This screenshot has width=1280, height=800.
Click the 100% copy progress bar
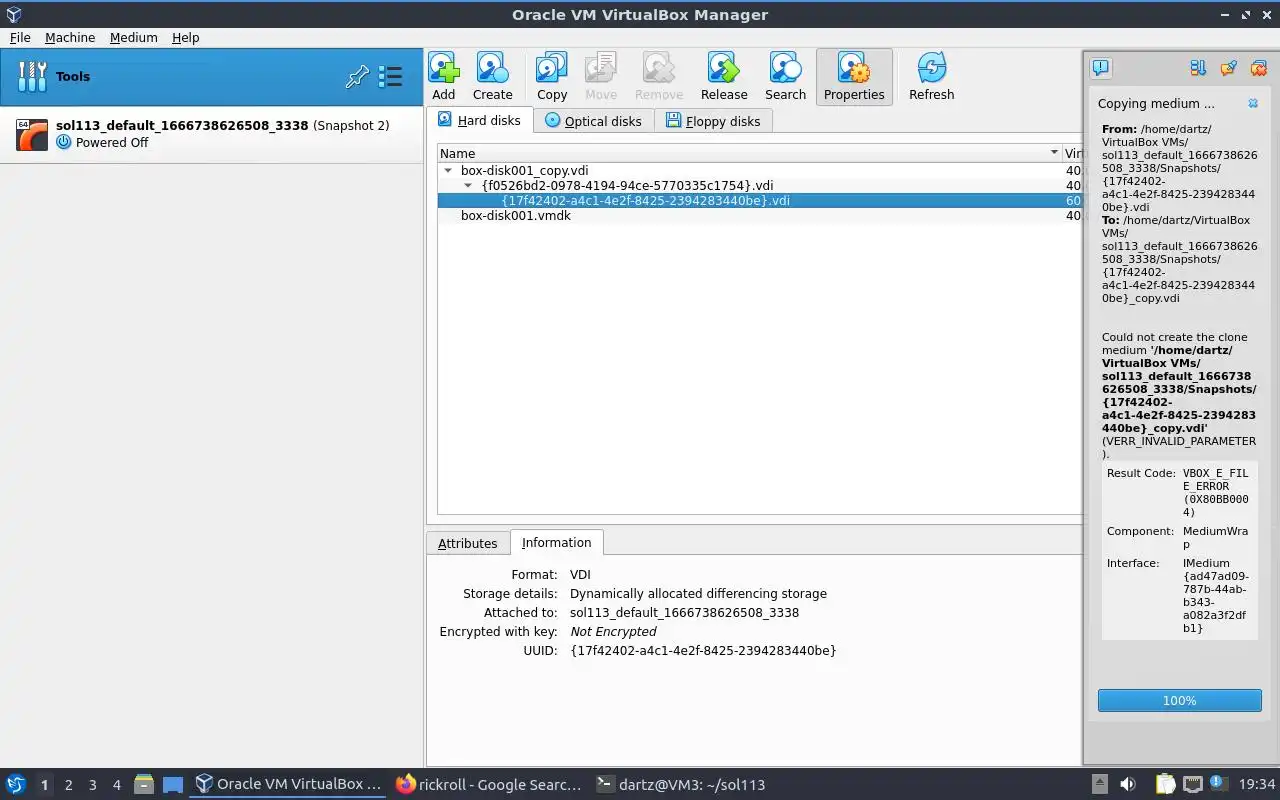pyautogui.click(x=1179, y=701)
